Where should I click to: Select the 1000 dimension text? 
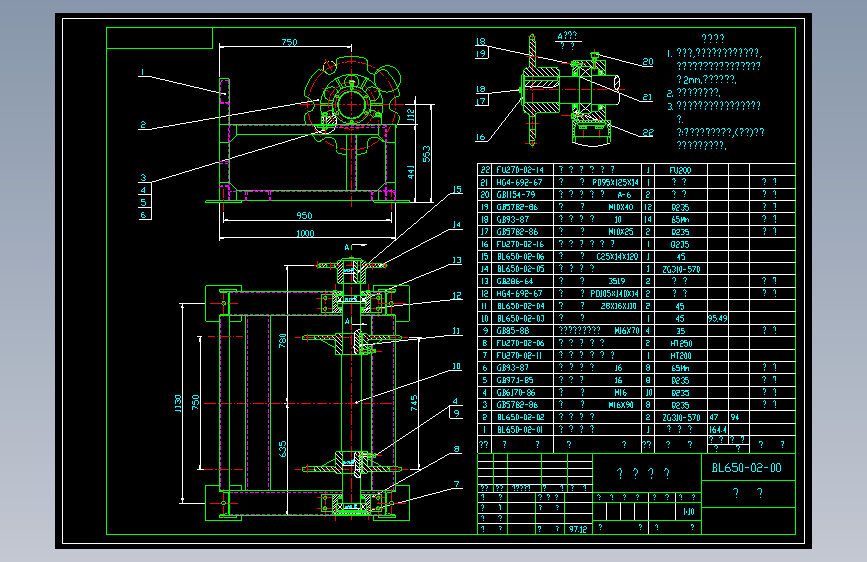tap(305, 233)
